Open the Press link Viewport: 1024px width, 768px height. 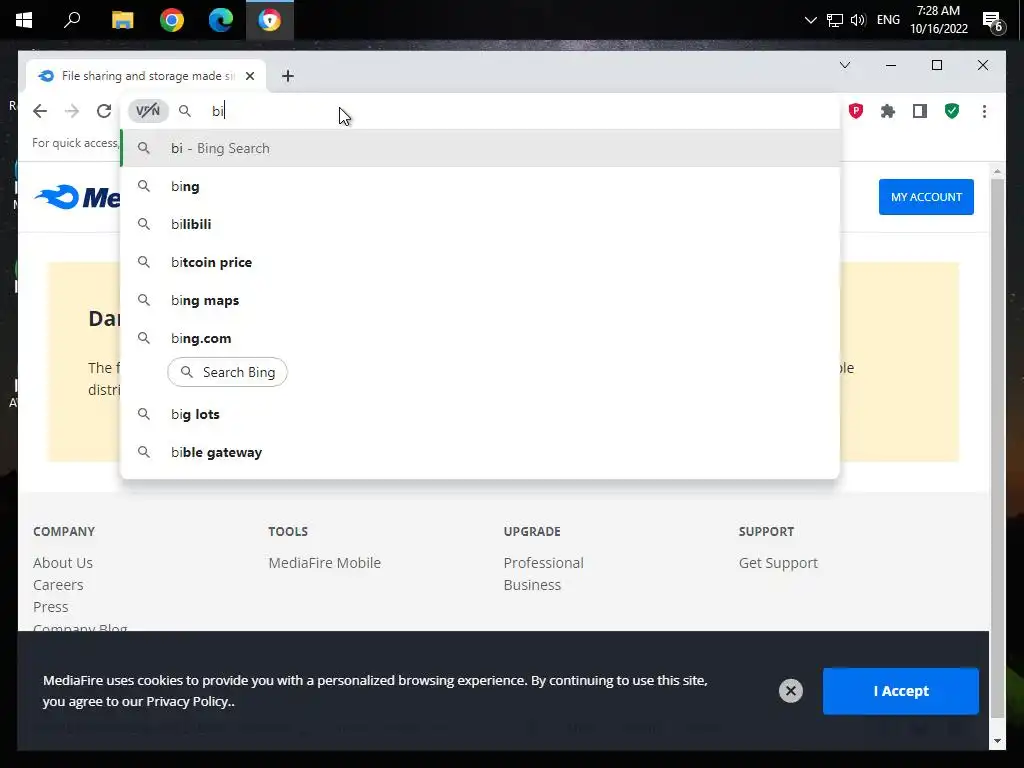tap(51, 607)
